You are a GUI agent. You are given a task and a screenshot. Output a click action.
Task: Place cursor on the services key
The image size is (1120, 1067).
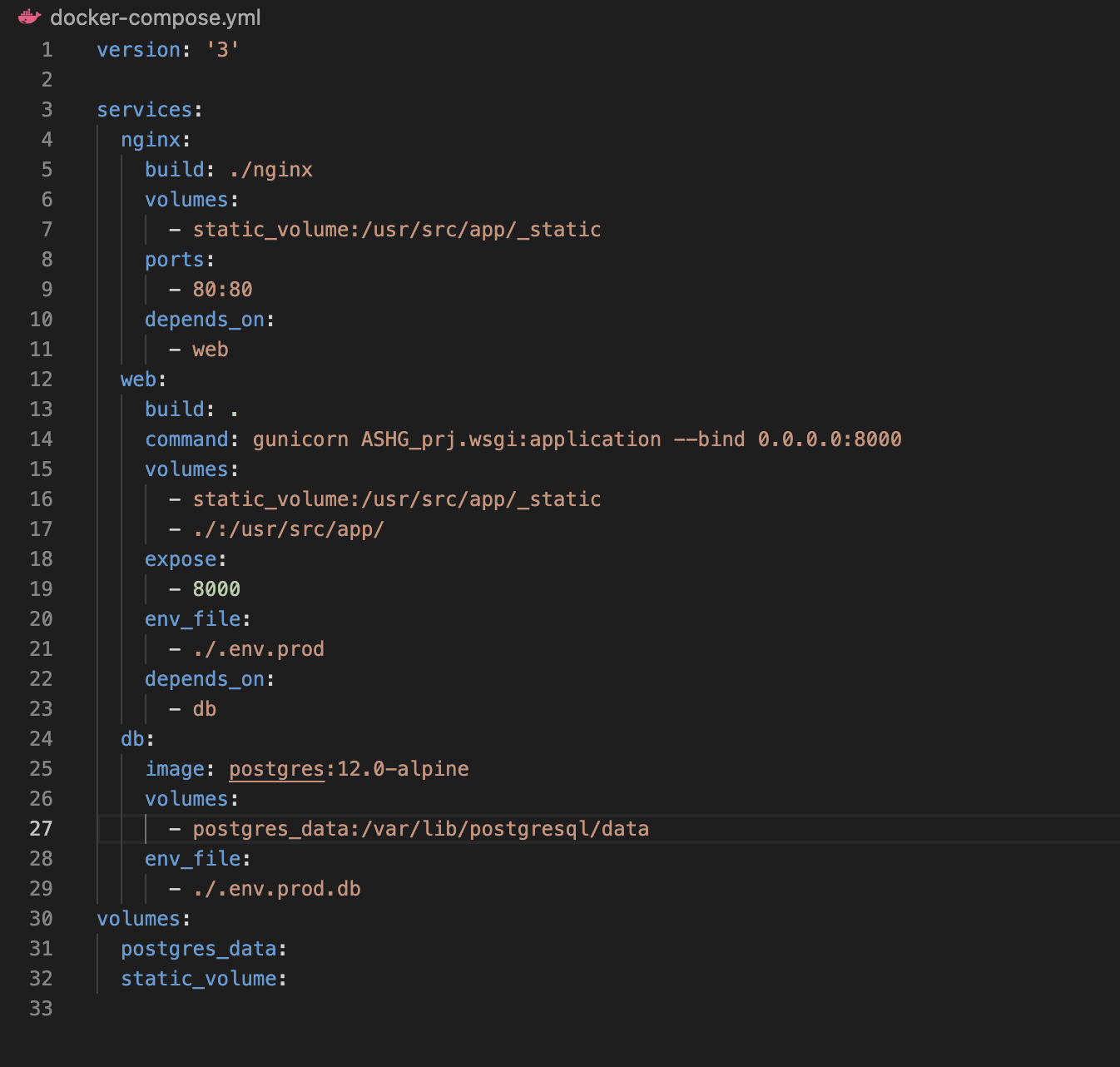(145, 110)
